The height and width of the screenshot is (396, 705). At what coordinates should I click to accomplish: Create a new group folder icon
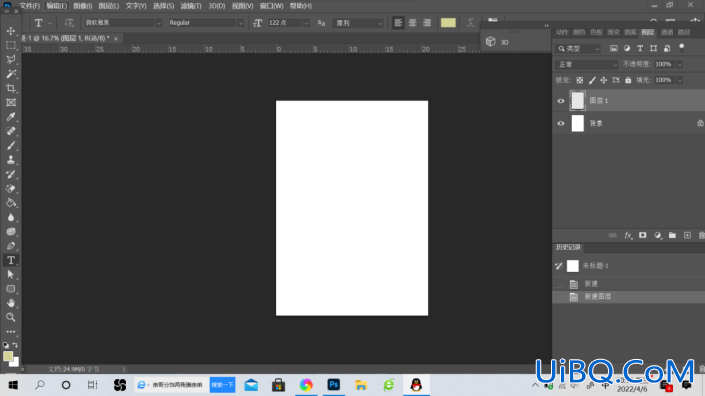point(672,236)
